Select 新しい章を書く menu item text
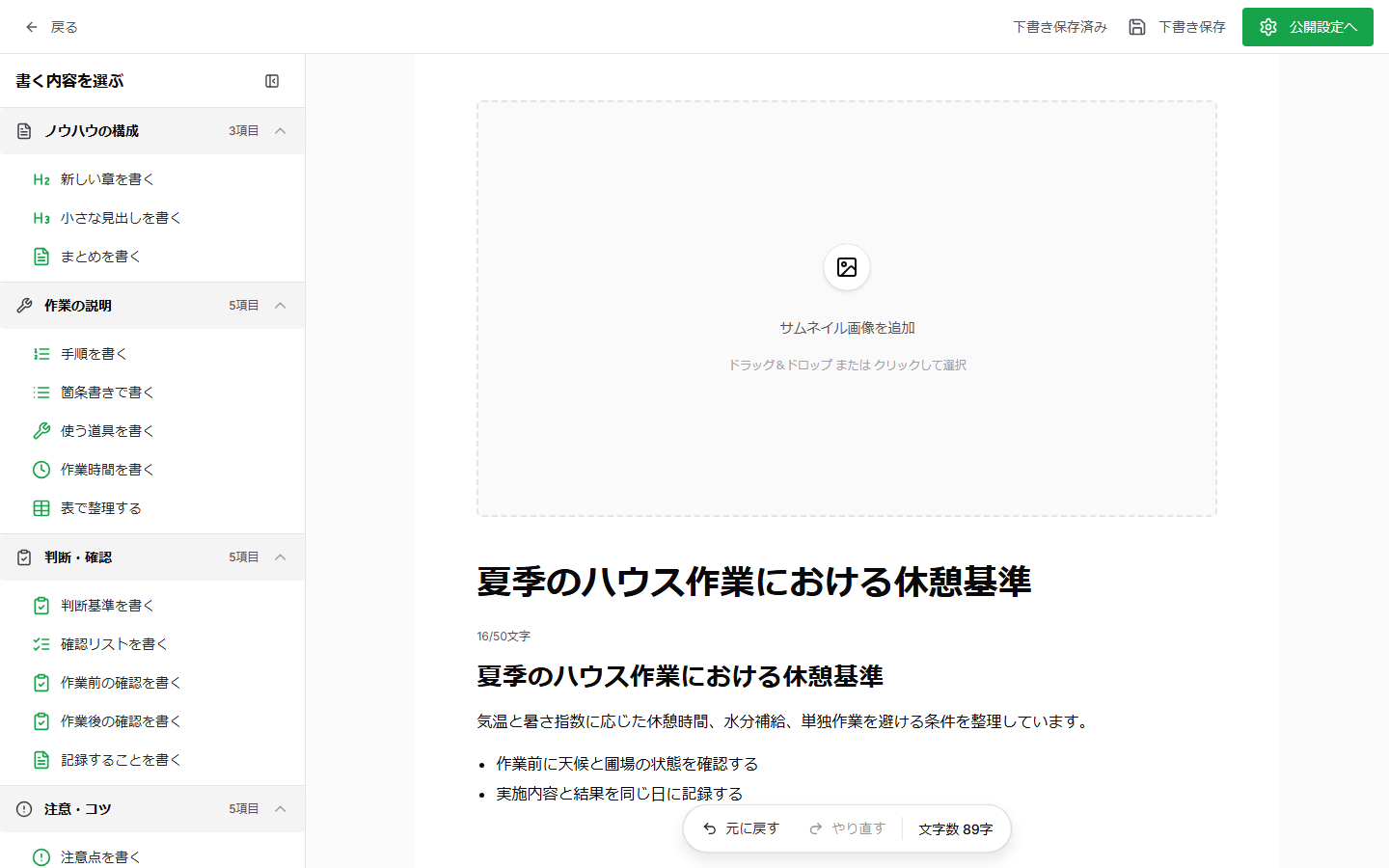This screenshot has width=1389, height=868. coord(107,179)
